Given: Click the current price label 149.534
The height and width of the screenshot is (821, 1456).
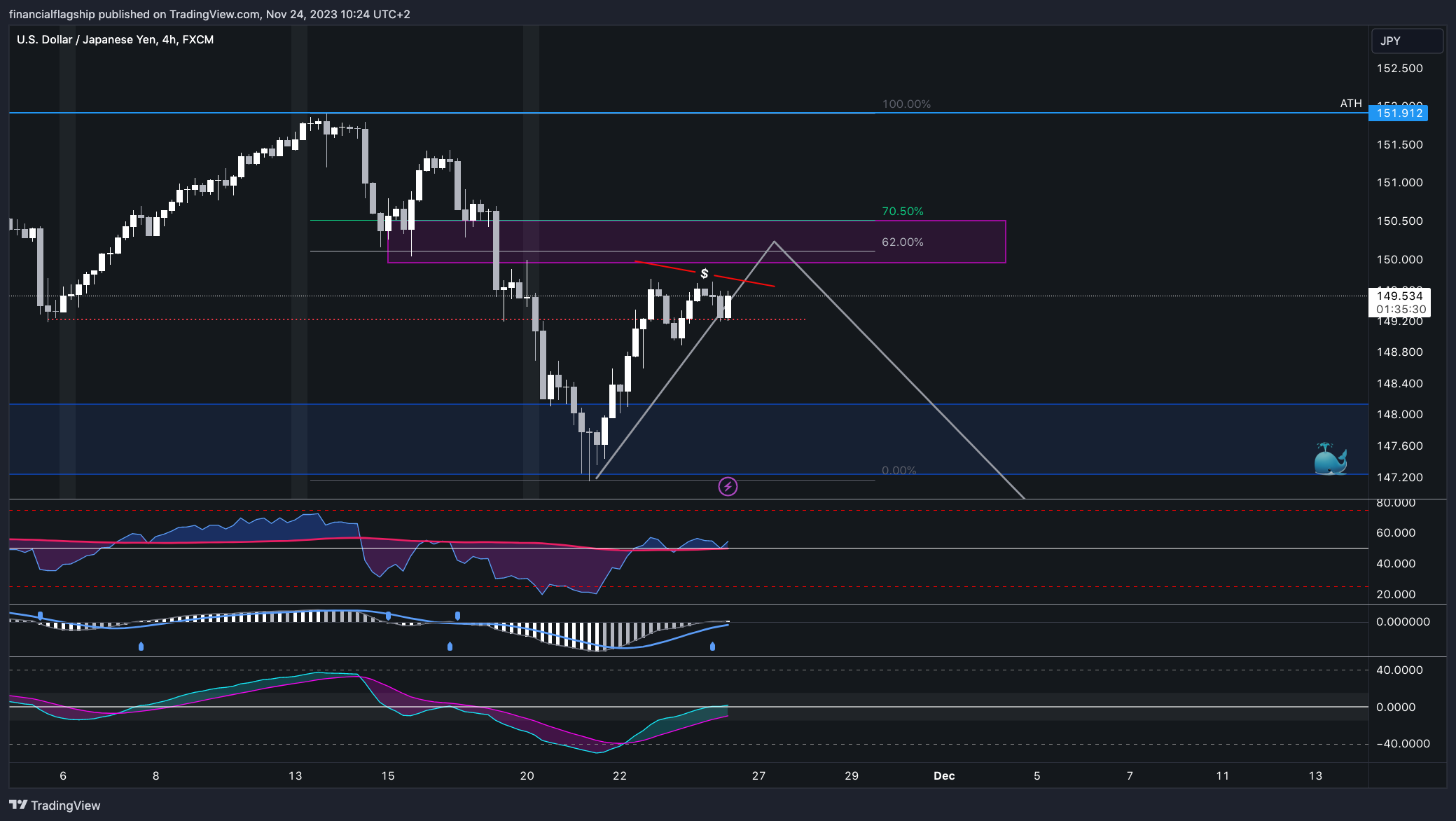Looking at the screenshot, I should click(1399, 296).
